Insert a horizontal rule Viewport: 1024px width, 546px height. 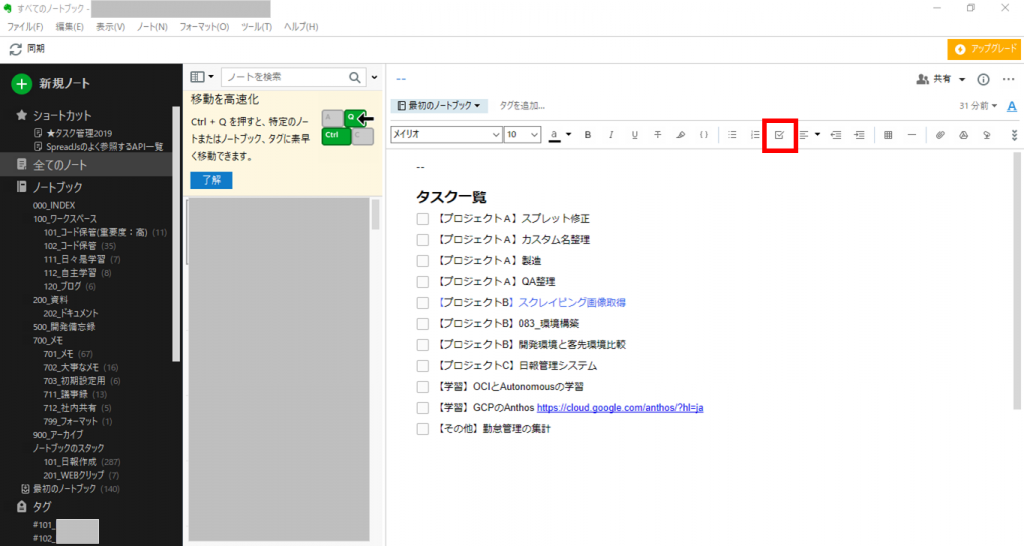tap(912, 135)
